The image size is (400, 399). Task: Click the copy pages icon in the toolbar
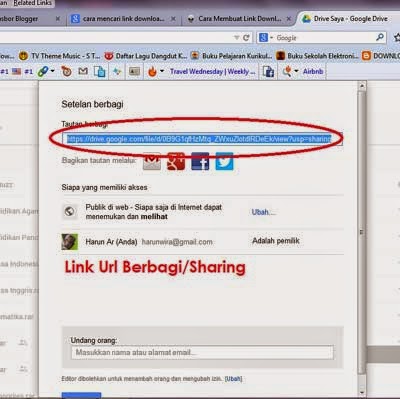click(99, 71)
